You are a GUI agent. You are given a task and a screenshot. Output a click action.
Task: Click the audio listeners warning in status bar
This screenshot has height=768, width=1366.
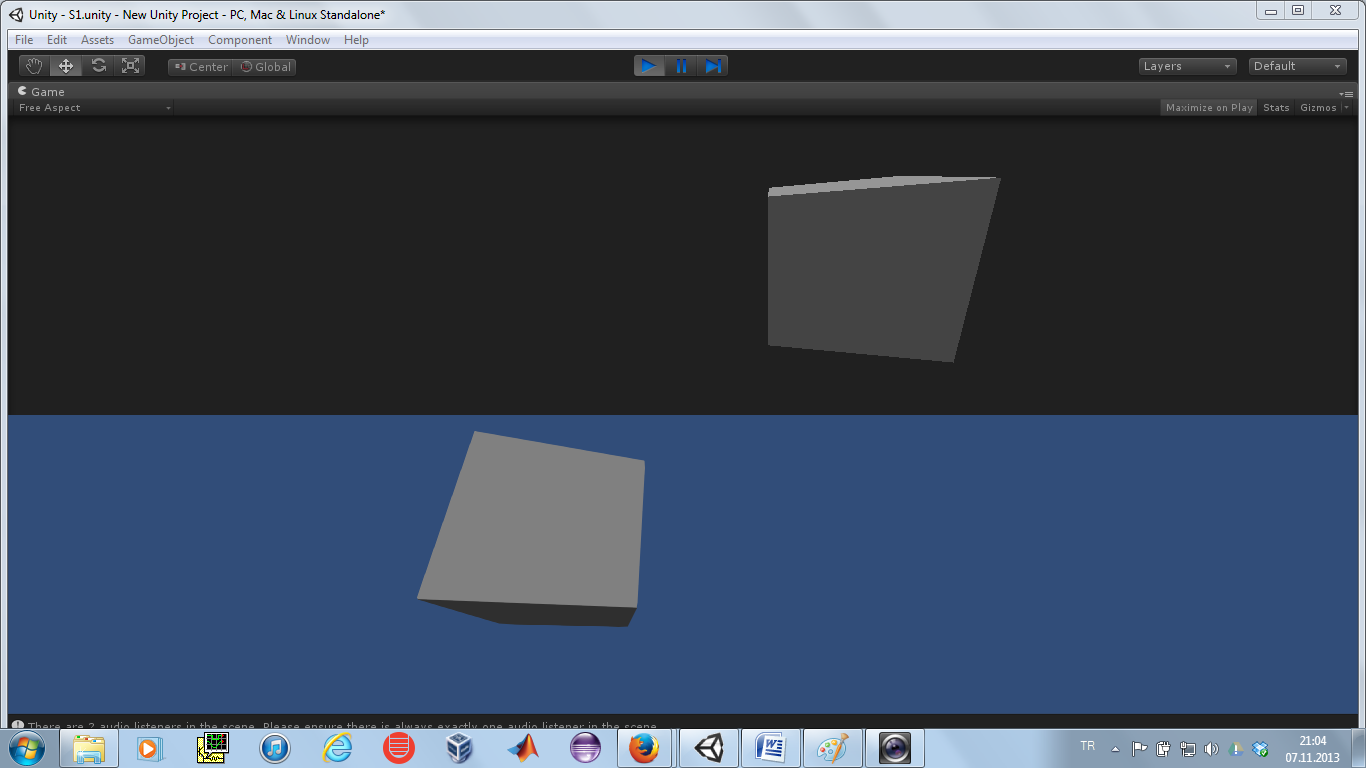click(x=340, y=725)
